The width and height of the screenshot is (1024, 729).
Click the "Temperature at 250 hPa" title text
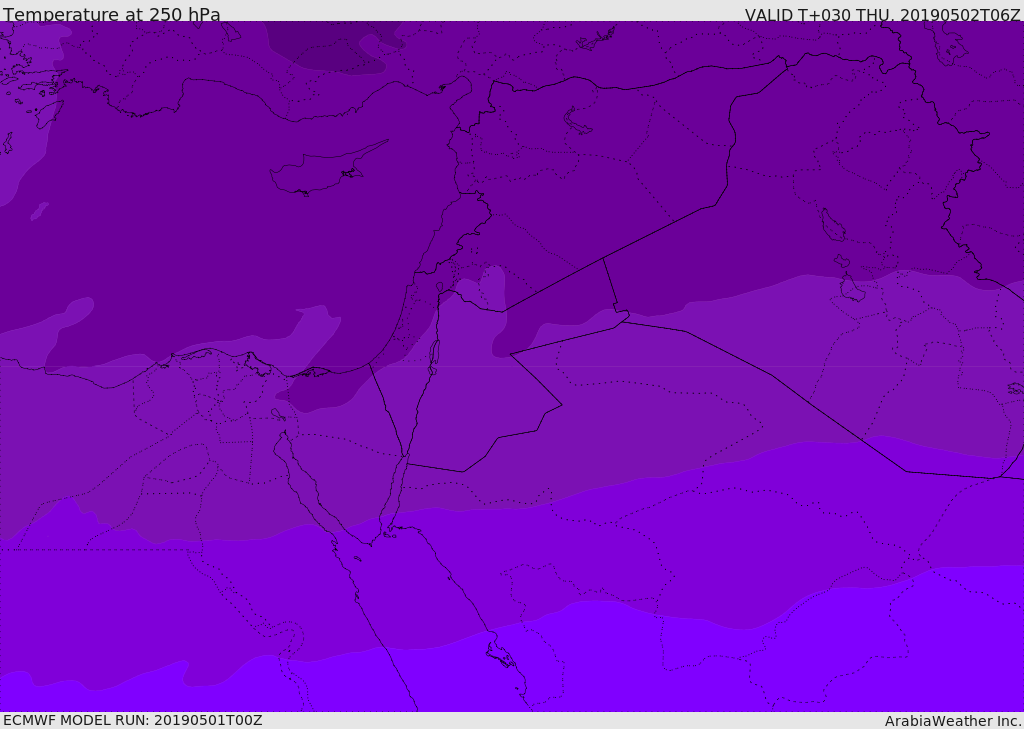click(112, 14)
